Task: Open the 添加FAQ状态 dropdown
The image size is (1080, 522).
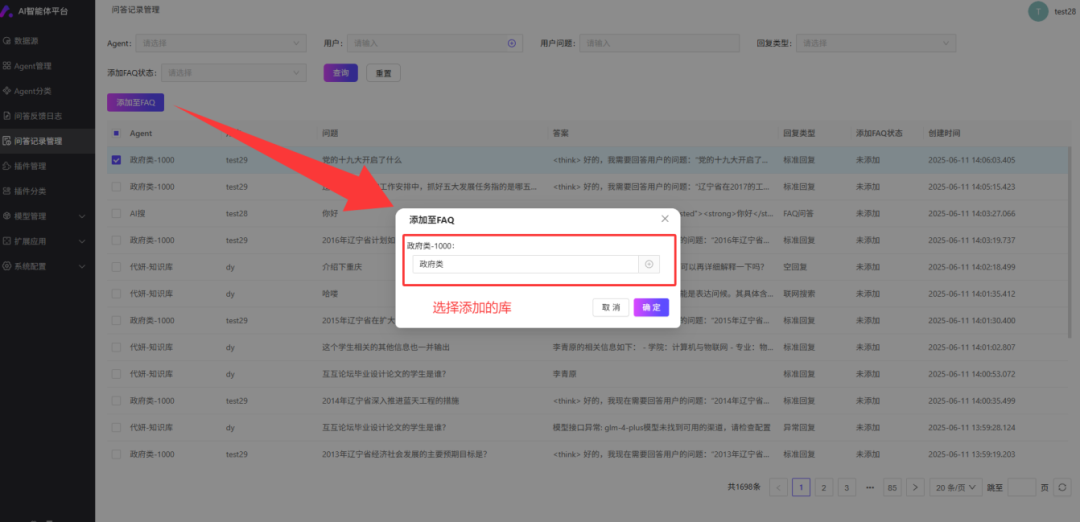Action: click(234, 72)
